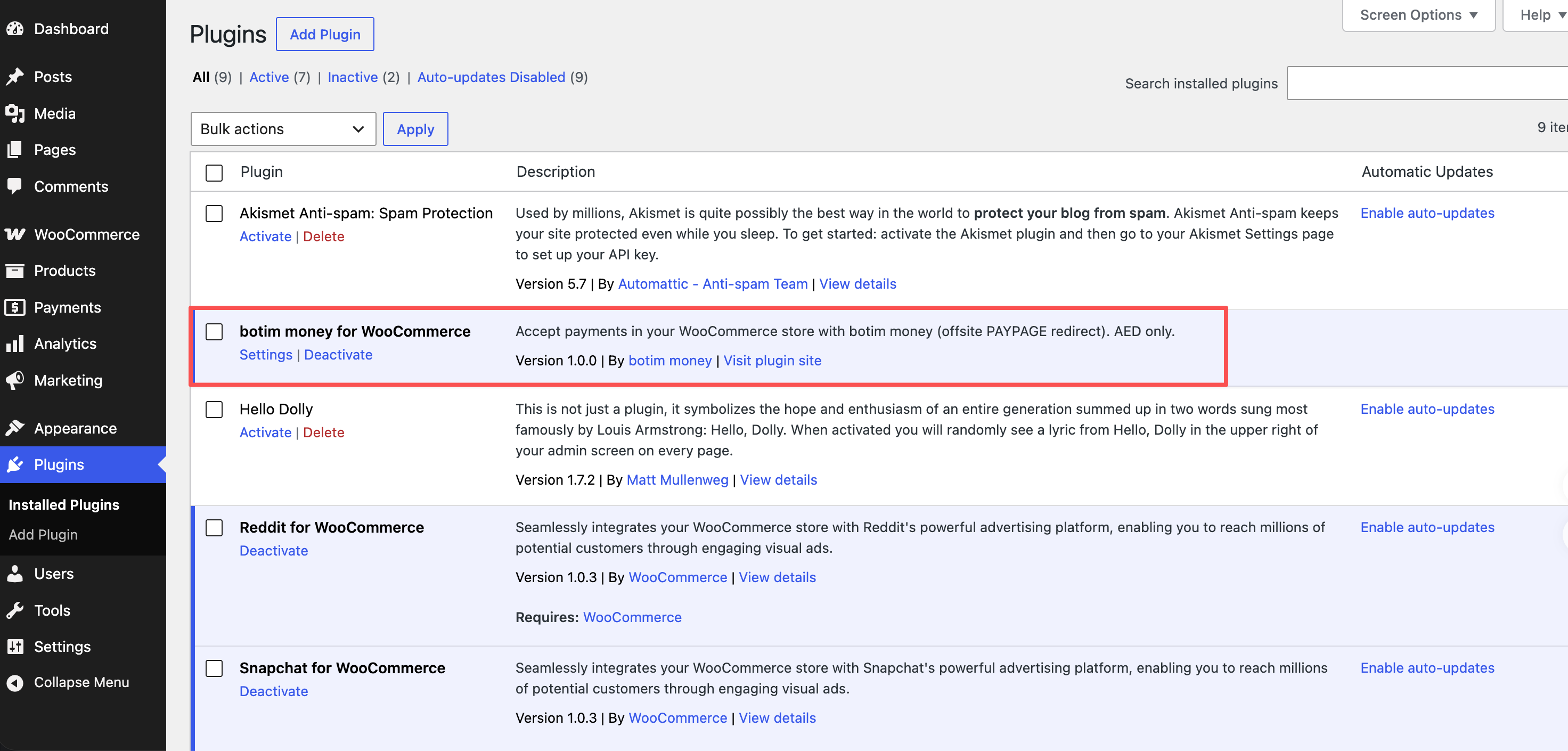Filter plugins by Active
The height and width of the screenshot is (751, 1568).
pyautogui.click(x=269, y=77)
